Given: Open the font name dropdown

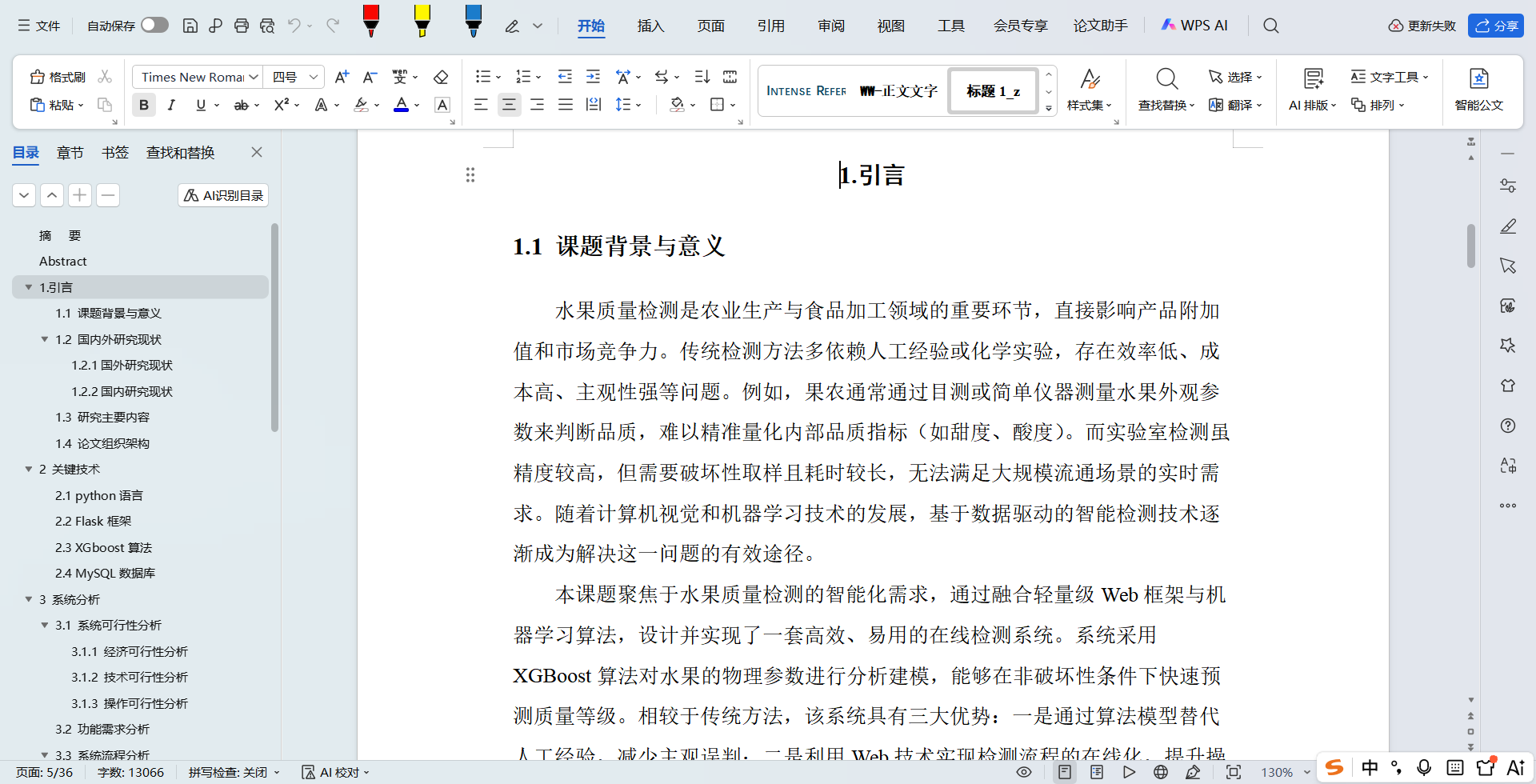Looking at the screenshot, I should [x=254, y=77].
